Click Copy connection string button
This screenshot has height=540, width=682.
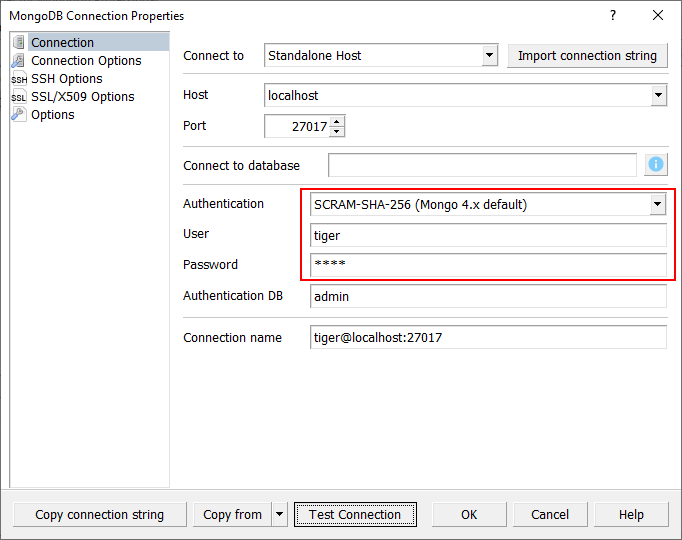pyautogui.click(x=99, y=515)
